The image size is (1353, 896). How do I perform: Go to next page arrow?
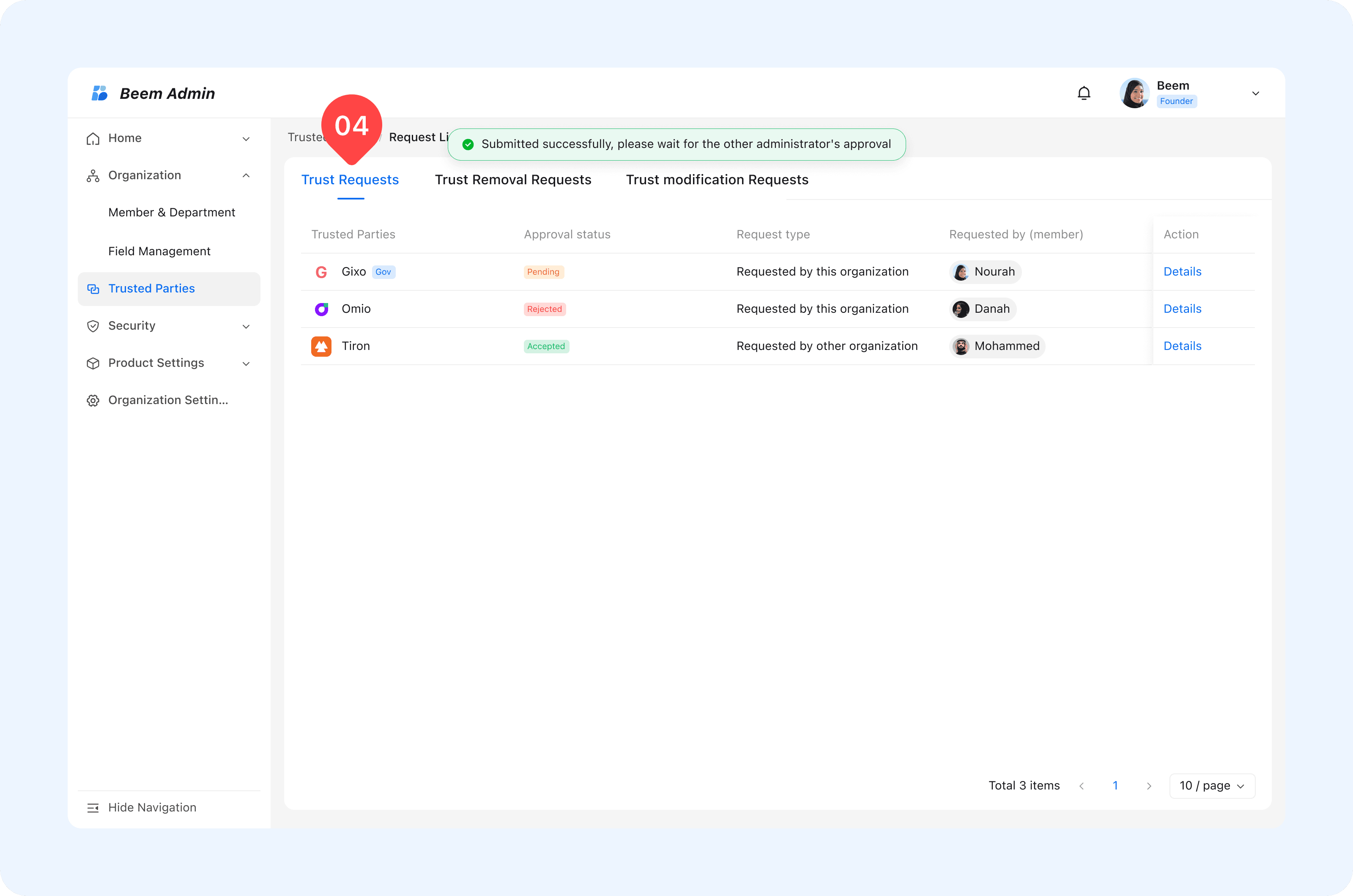[1149, 786]
